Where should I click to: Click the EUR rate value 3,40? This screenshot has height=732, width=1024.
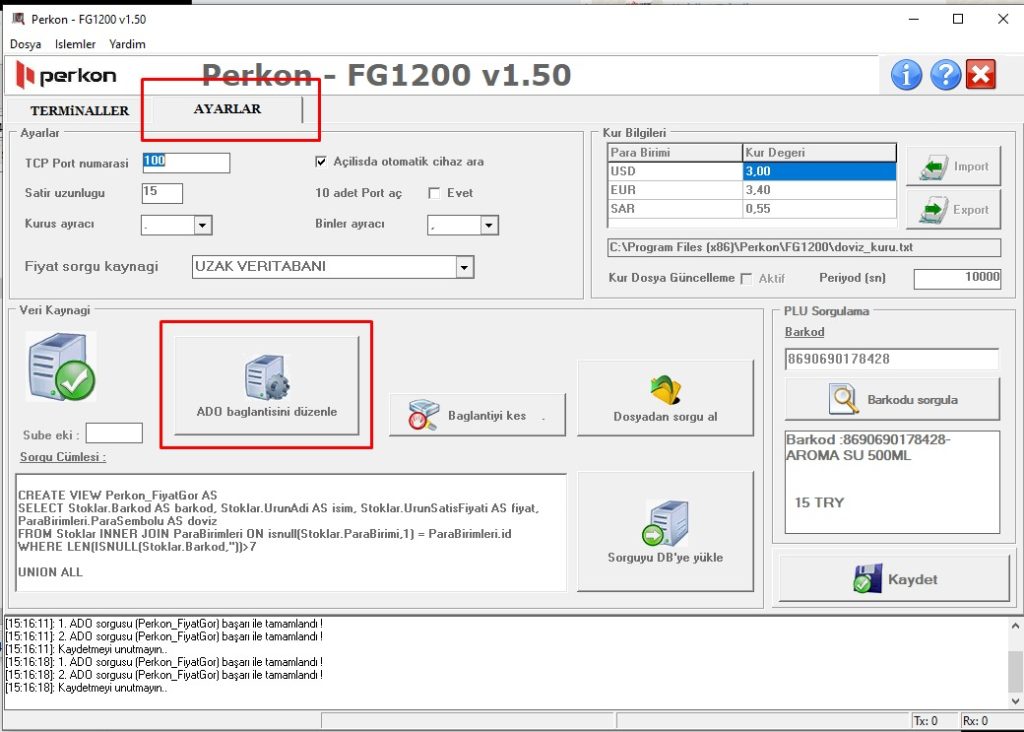[x=820, y=190]
